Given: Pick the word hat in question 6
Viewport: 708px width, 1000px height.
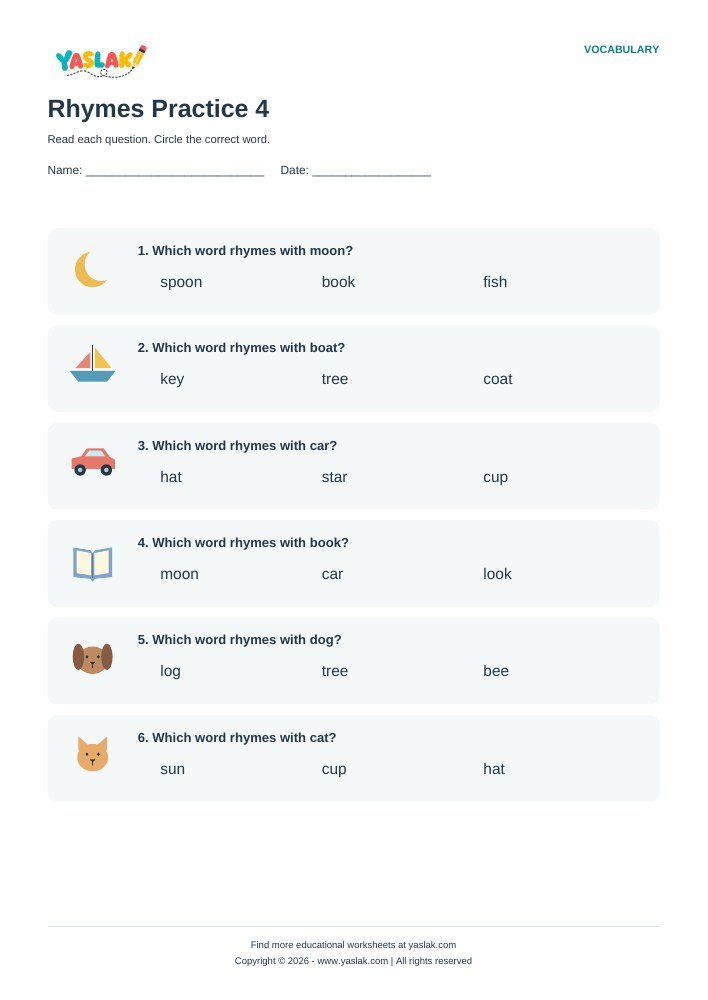Looking at the screenshot, I should (494, 769).
